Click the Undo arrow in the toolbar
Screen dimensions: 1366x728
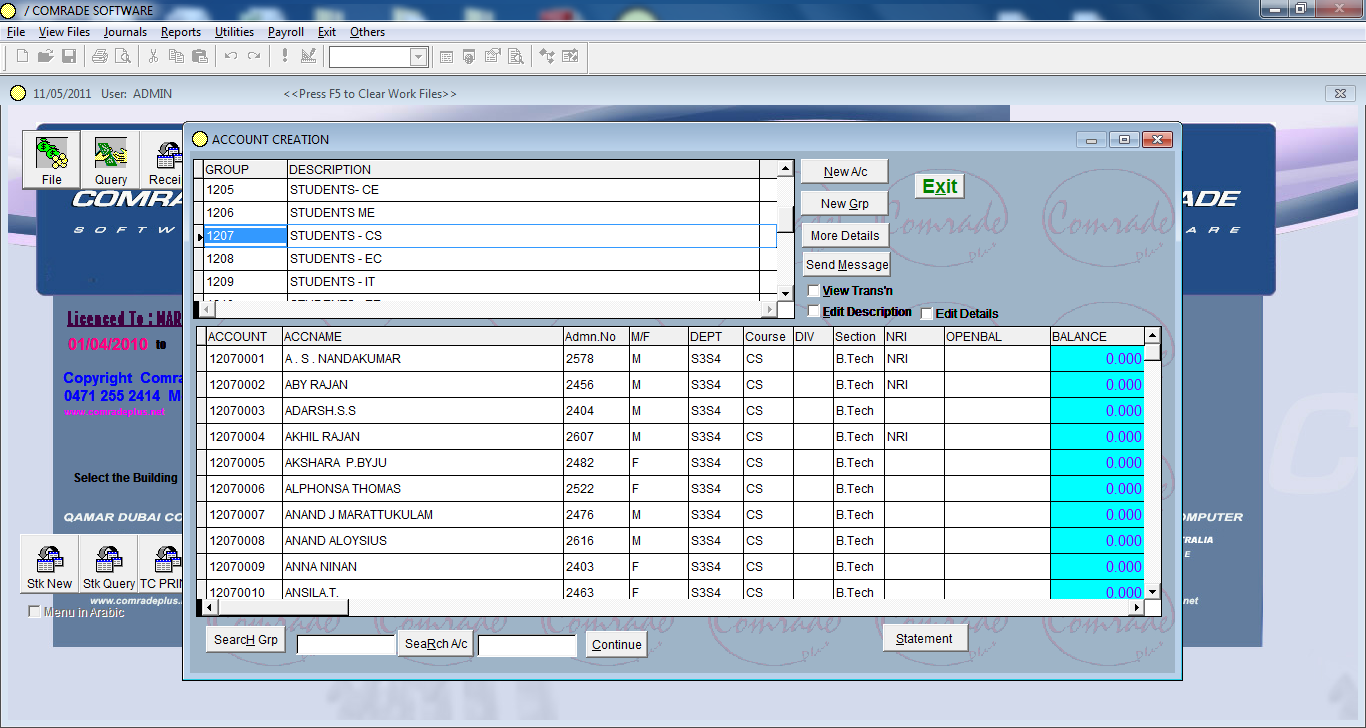(x=230, y=56)
